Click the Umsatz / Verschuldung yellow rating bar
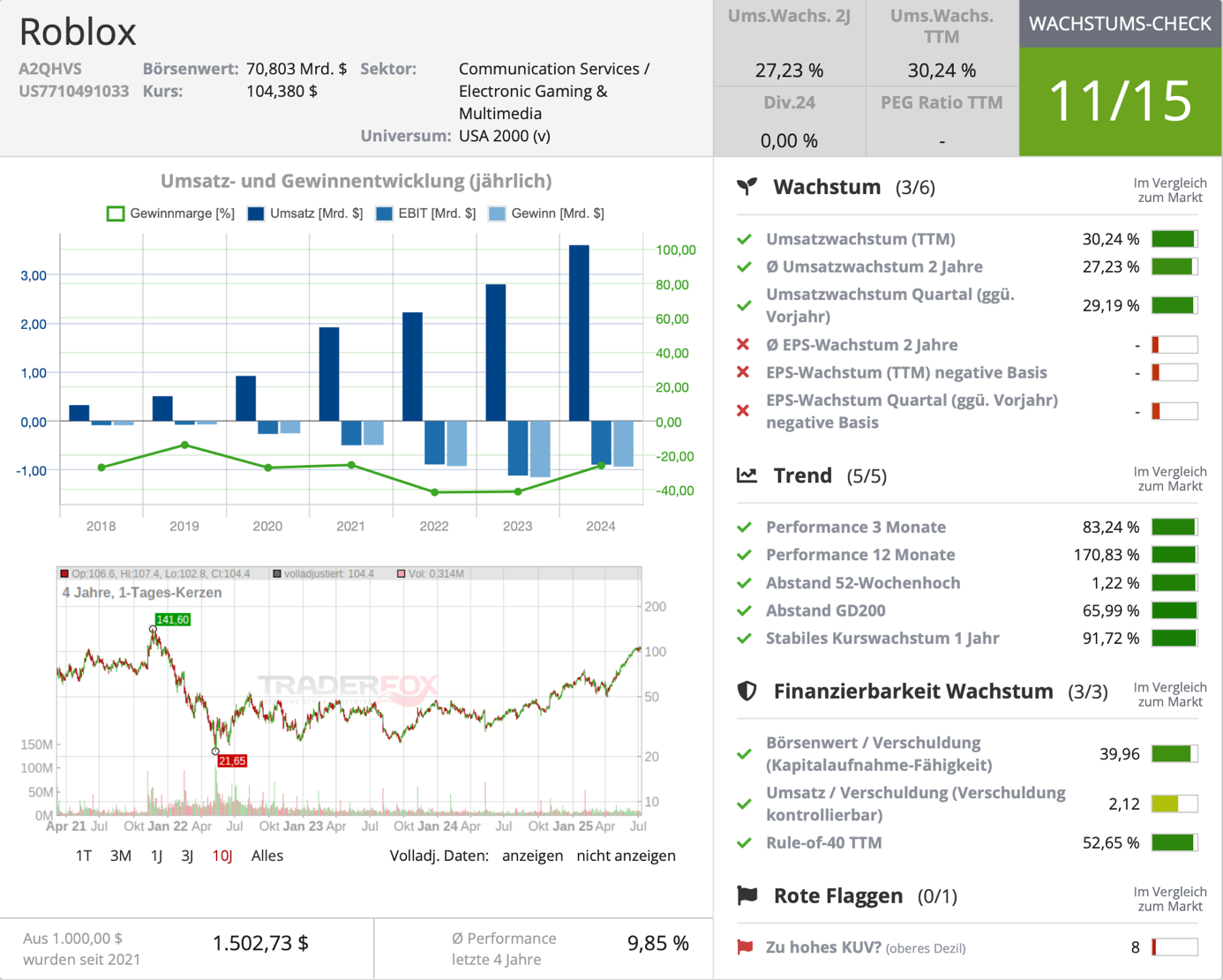The image size is (1223, 980). coord(1174,804)
